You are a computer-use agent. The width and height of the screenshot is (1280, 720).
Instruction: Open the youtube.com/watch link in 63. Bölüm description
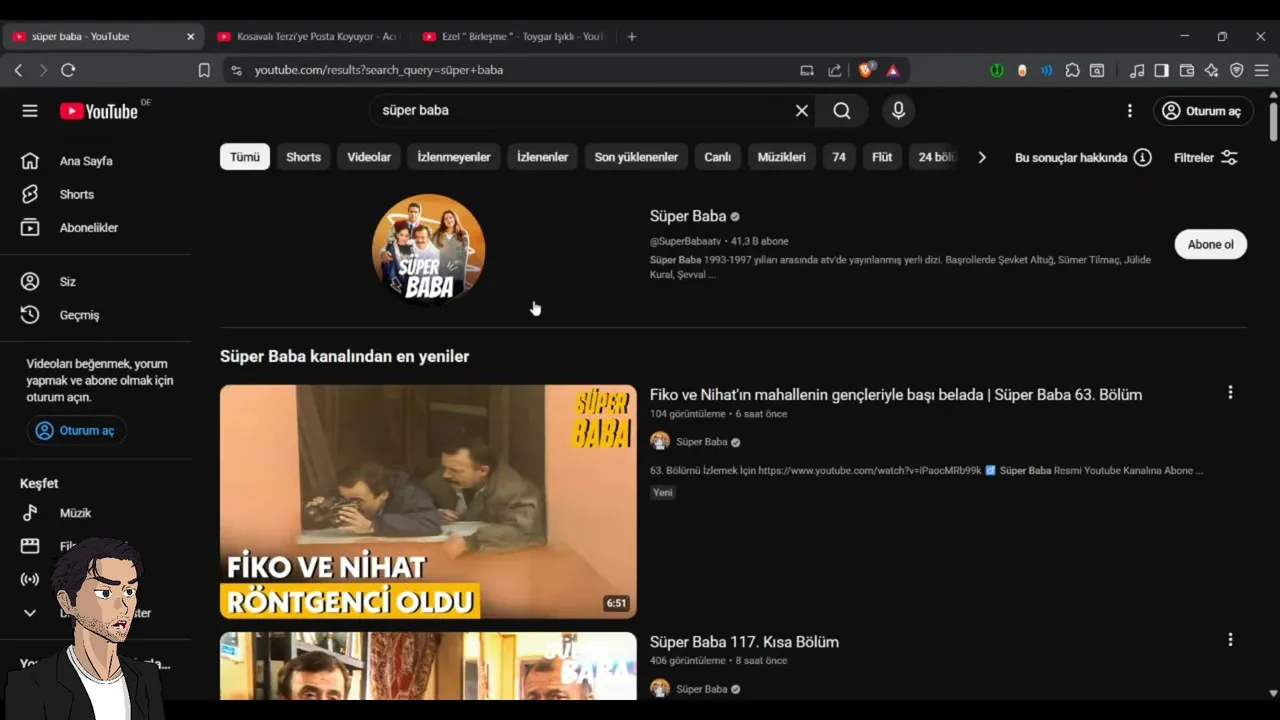tap(869, 470)
